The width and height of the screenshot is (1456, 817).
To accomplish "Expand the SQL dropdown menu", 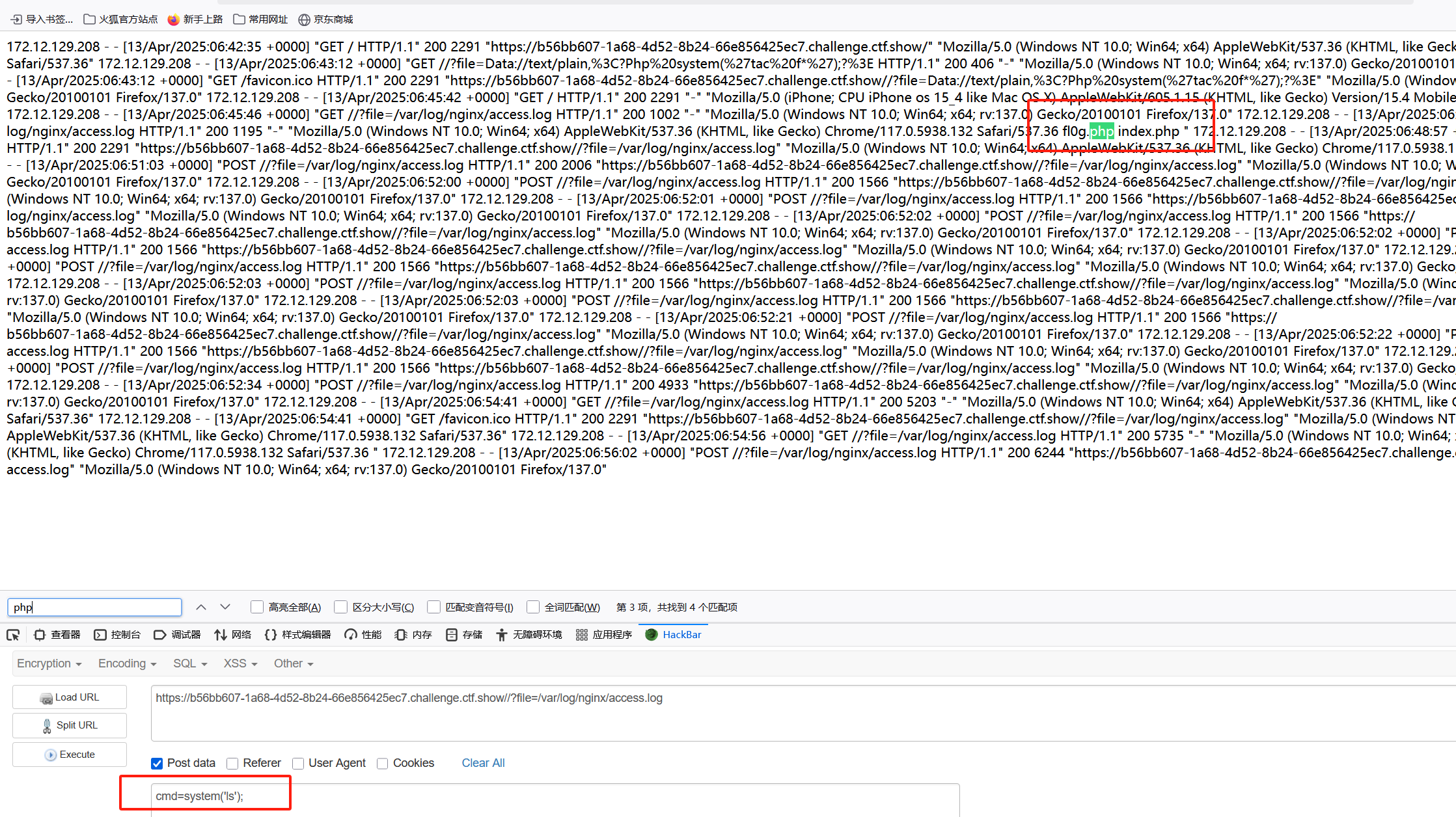I will pos(190,663).
